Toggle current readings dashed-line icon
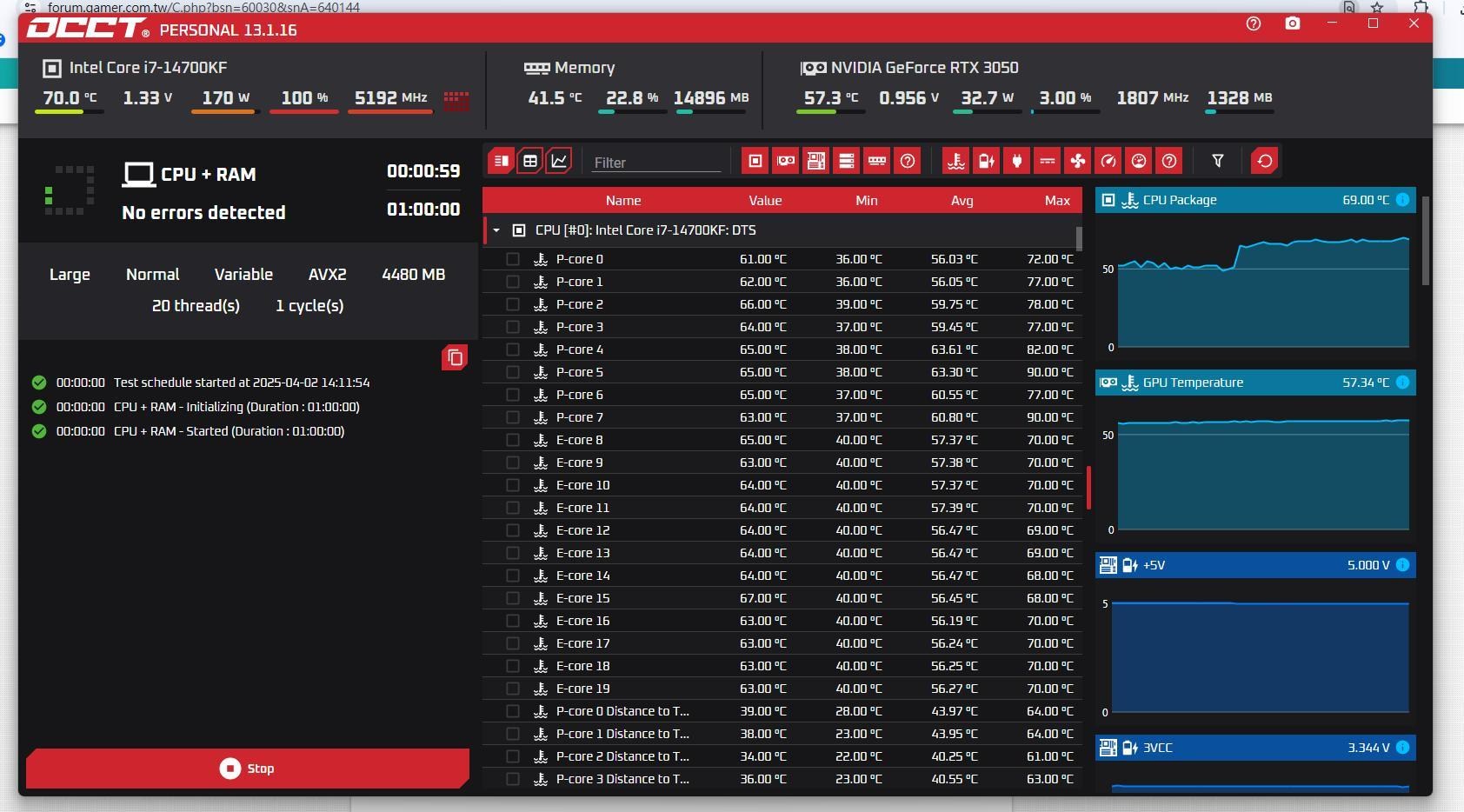 [1048, 161]
